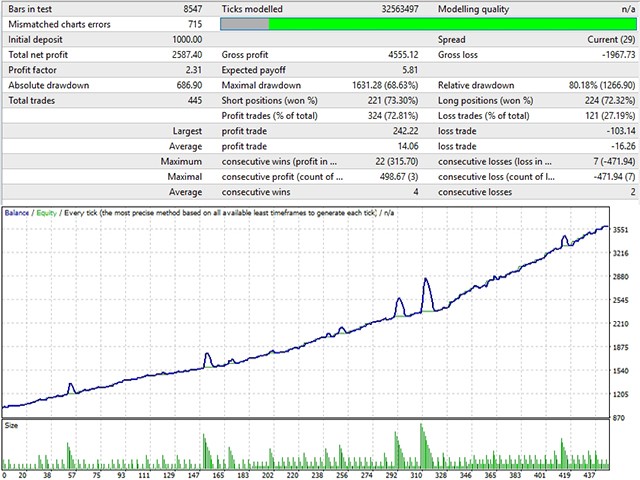The height and width of the screenshot is (480, 640).
Task: Click the Loss trades value 121 (27.19%)
Action: pos(610,116)
